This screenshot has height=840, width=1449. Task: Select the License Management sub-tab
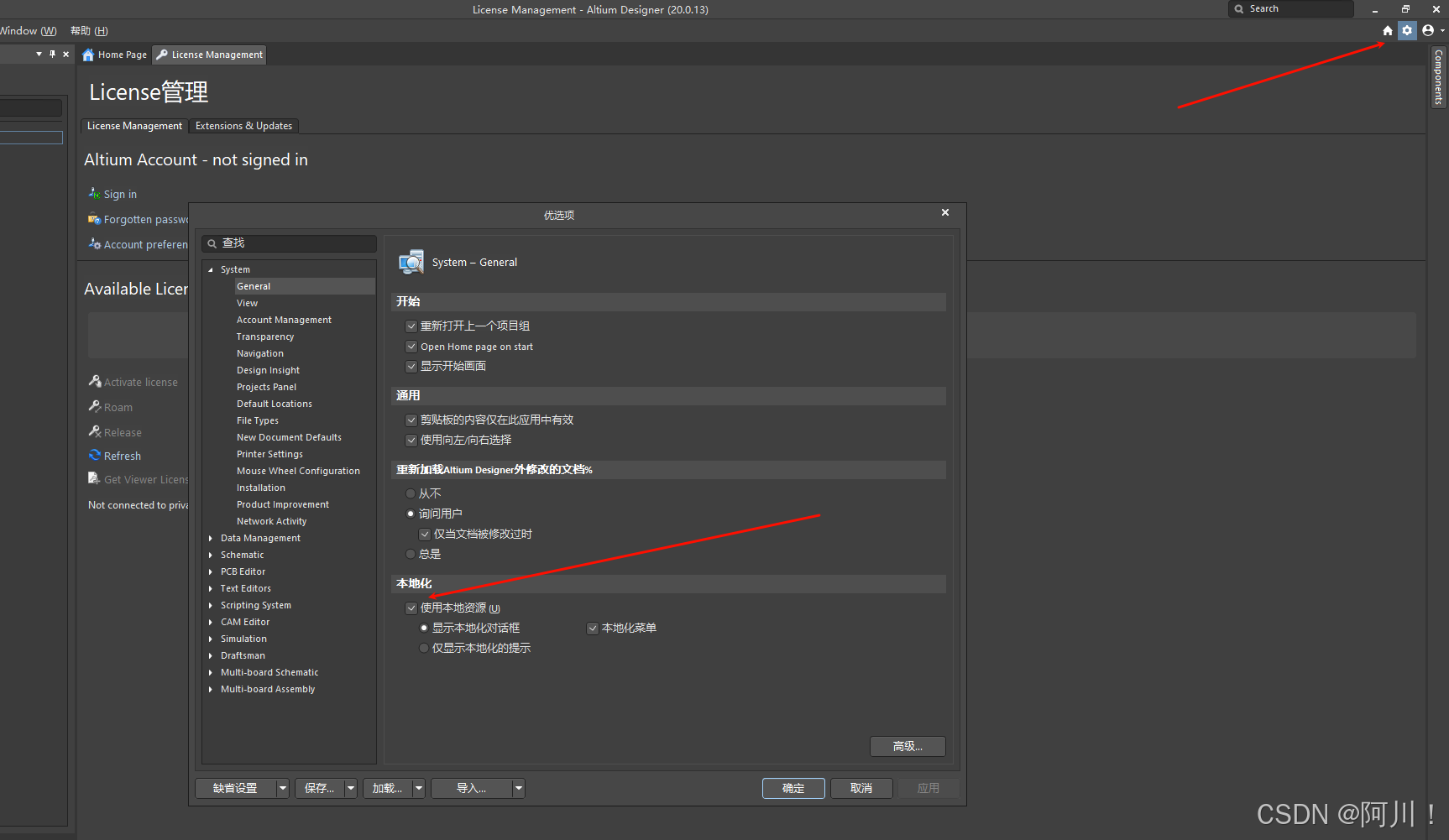point(134,126)
